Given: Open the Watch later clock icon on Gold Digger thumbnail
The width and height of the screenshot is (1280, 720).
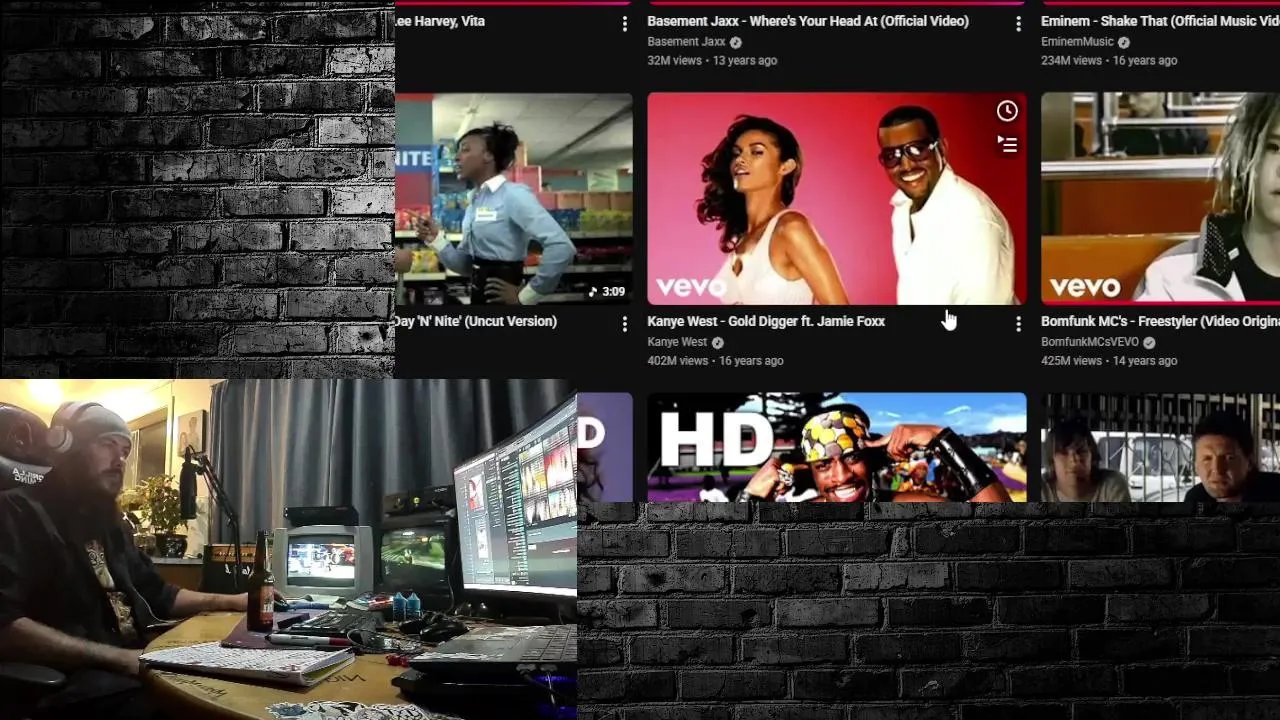Looking at the screenshot, I should point(1007,111).
